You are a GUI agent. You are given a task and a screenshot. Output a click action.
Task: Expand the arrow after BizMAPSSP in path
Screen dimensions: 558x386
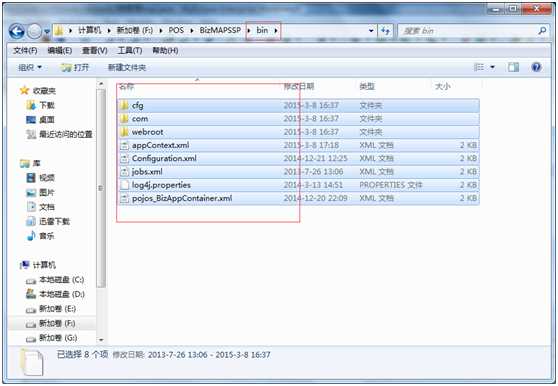click(249, 31)
